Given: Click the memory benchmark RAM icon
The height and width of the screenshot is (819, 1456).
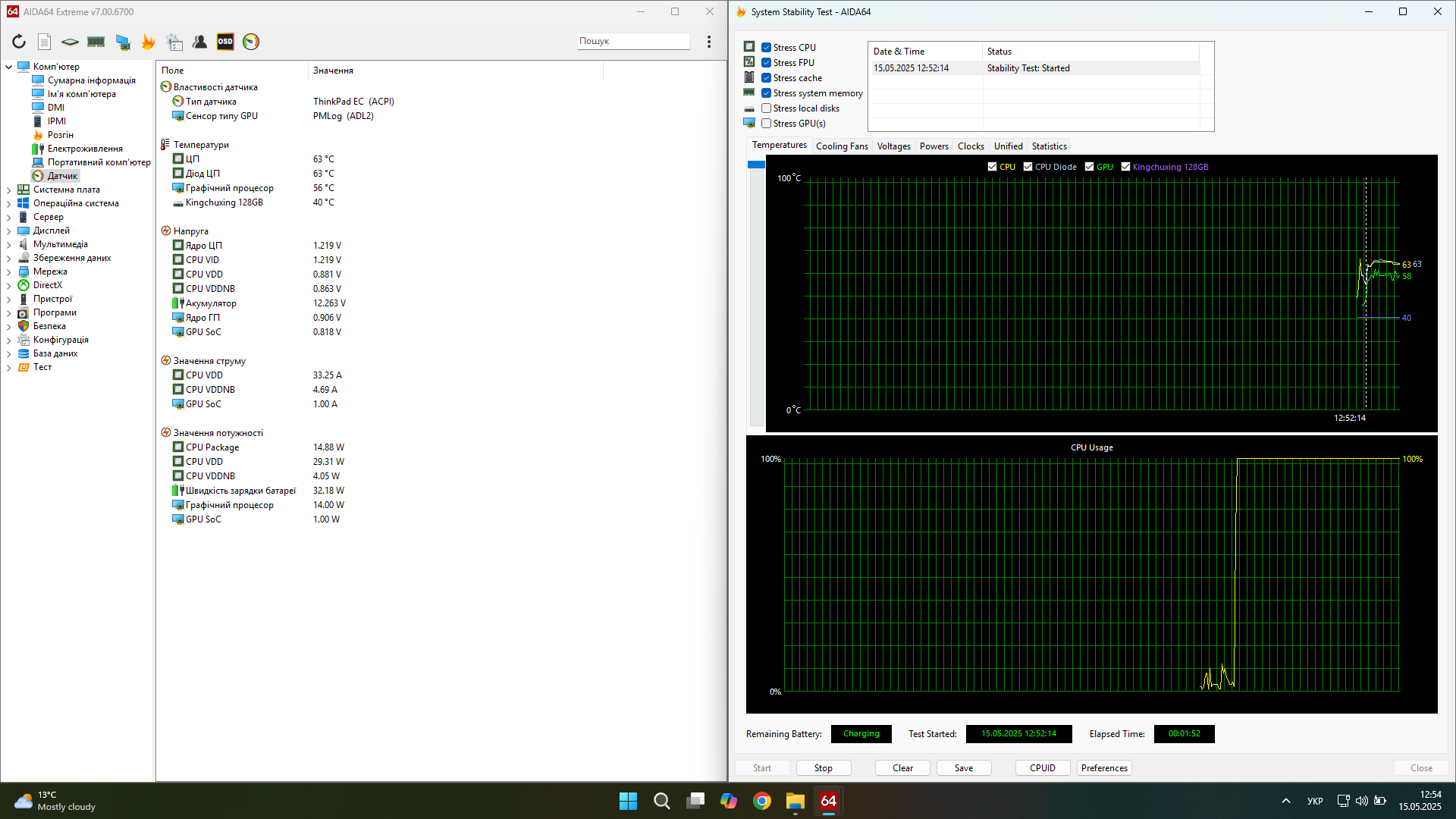Looking at the screenshot, I should pos(96,42).
